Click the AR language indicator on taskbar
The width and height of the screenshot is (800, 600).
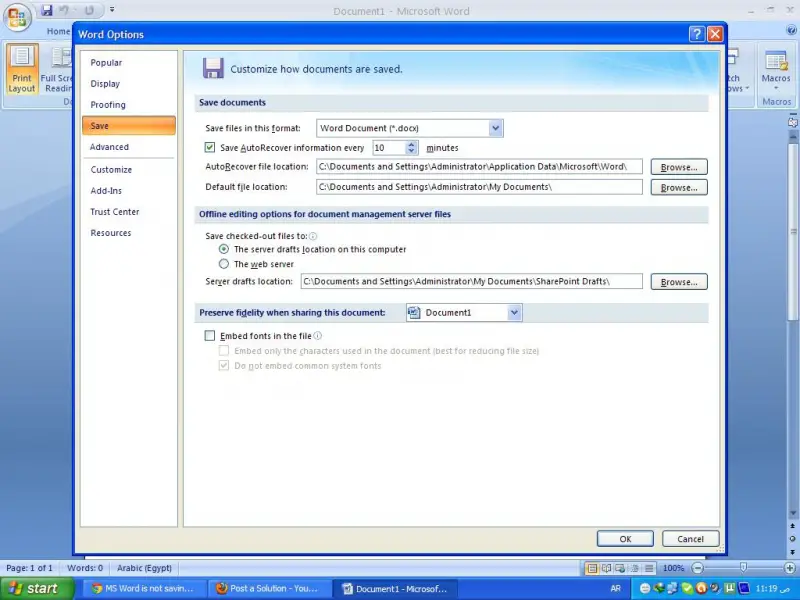[x=615, y=588]
